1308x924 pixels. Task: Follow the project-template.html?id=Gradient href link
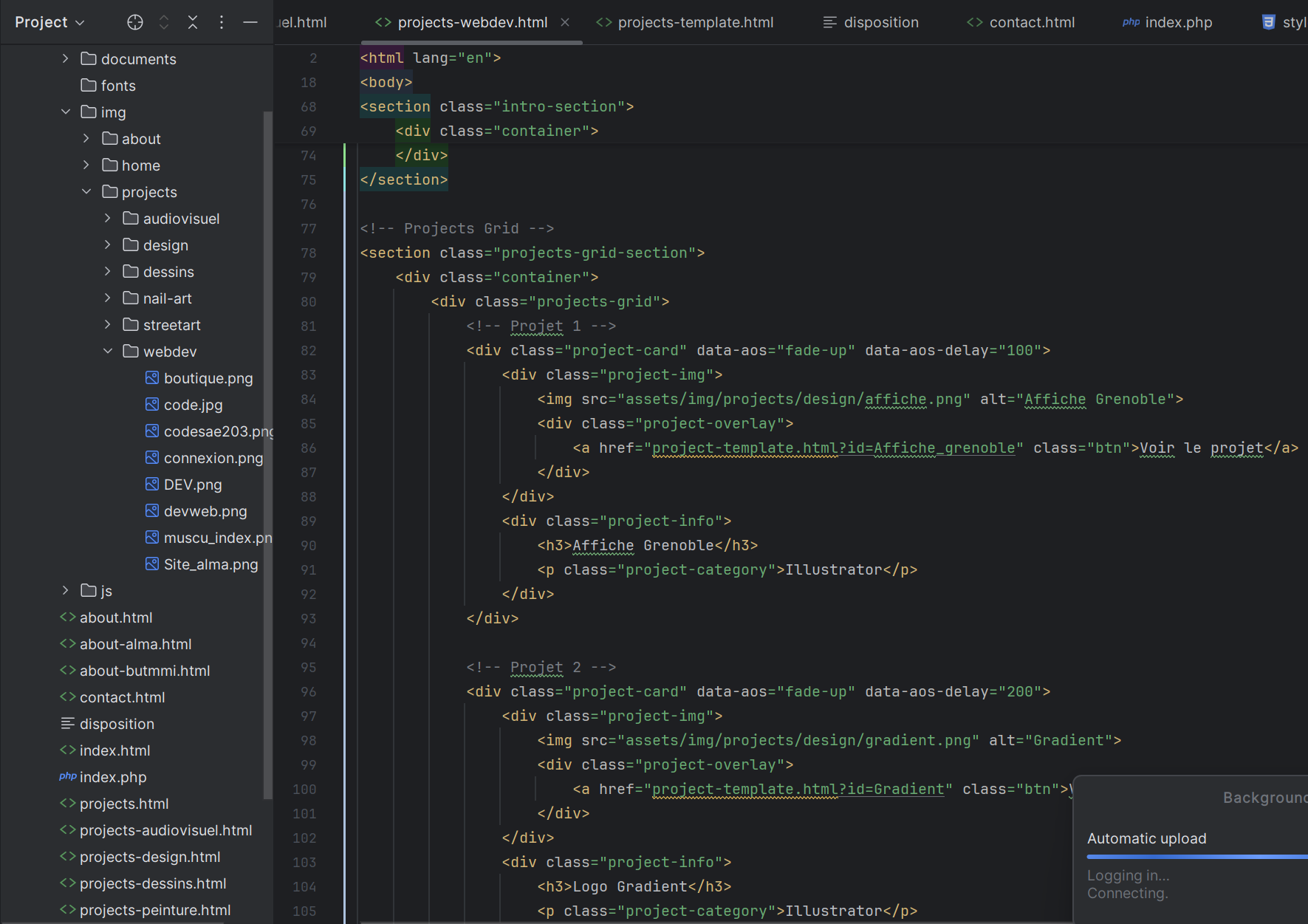click(798, 789)
